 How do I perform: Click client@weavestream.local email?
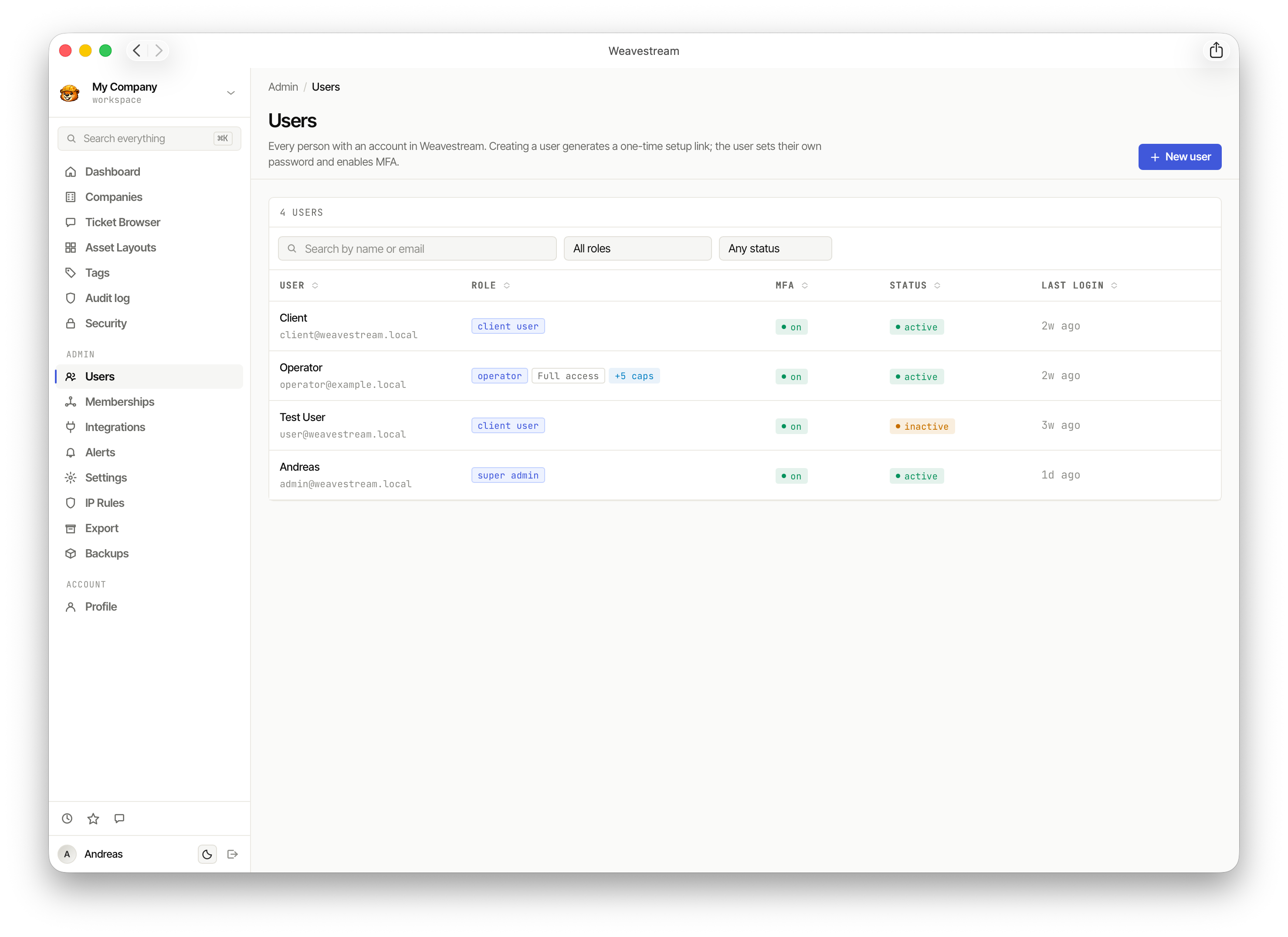click(348, 335)
